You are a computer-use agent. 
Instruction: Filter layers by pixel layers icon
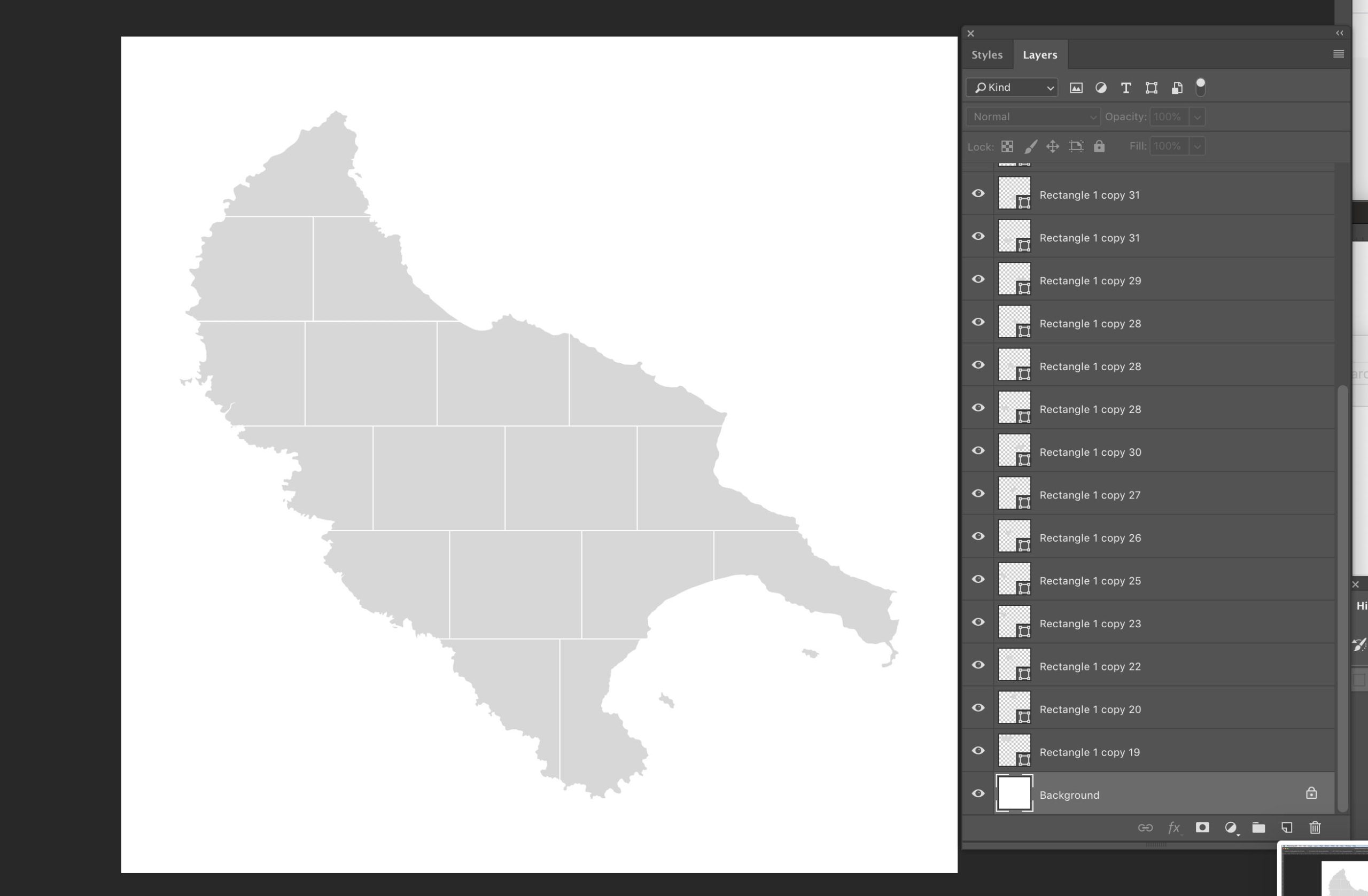(x=1076, y=88)
